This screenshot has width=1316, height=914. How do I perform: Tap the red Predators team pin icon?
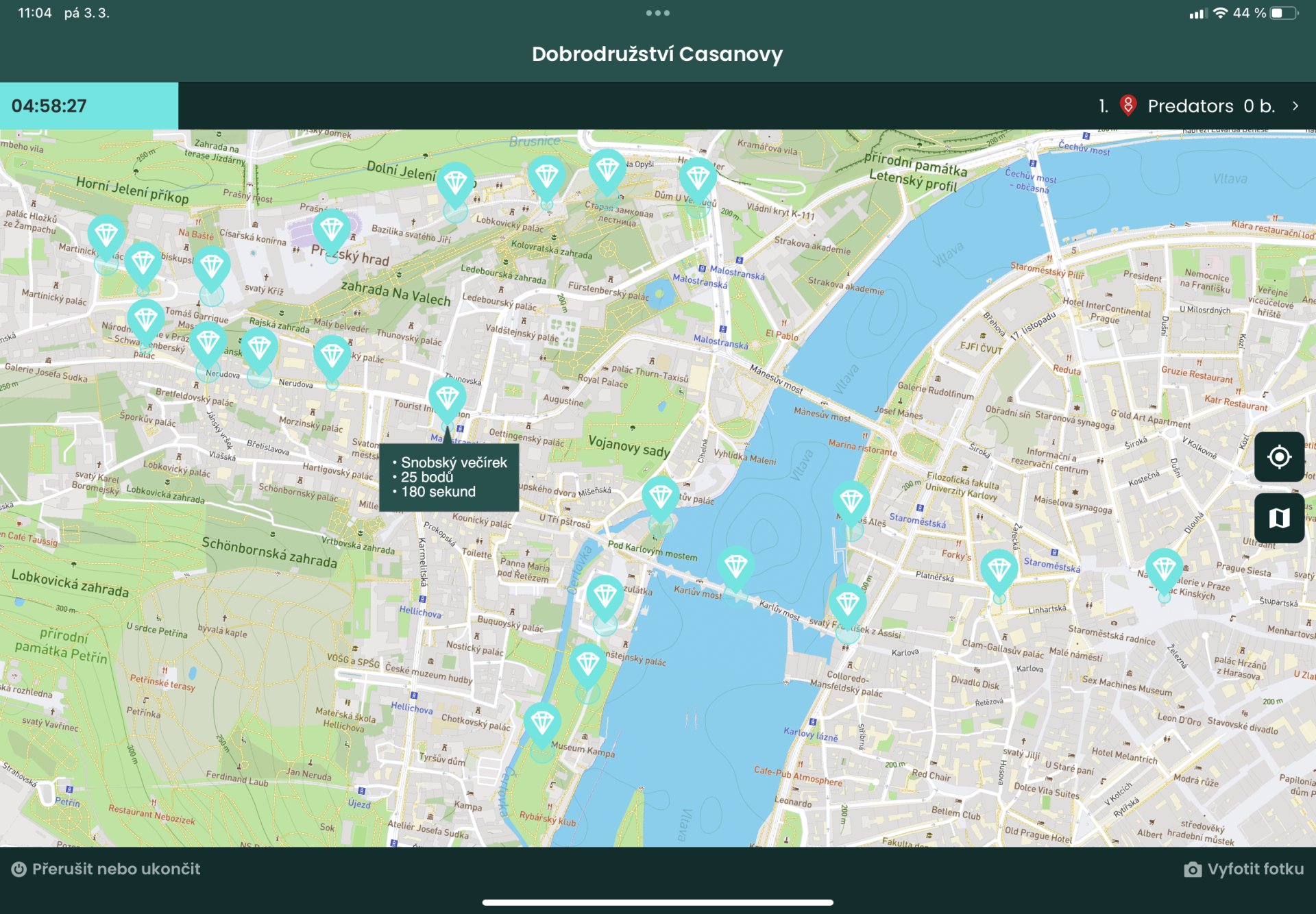click(1128, 106)
